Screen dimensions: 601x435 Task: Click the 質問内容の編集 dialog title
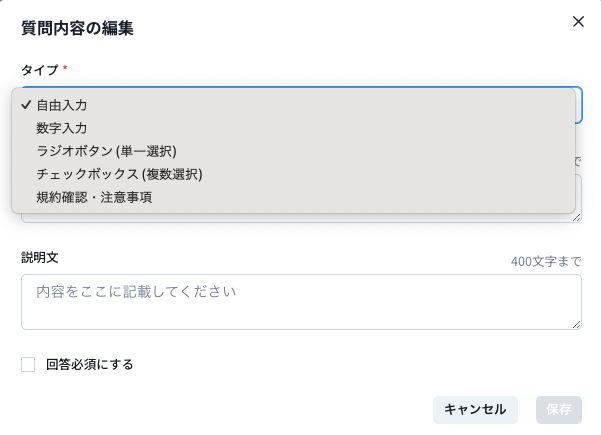click(77, 28)
